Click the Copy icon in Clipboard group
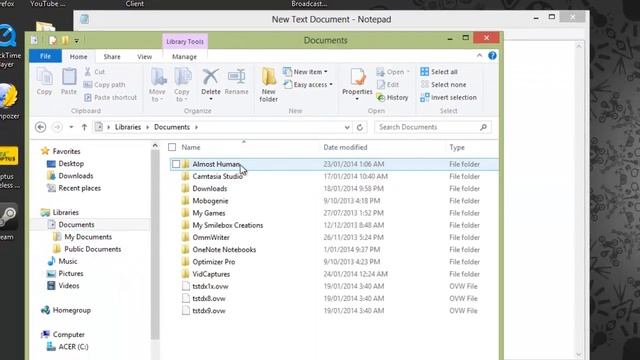The width and height of the screenshot is (640, 360). point(44,81)
